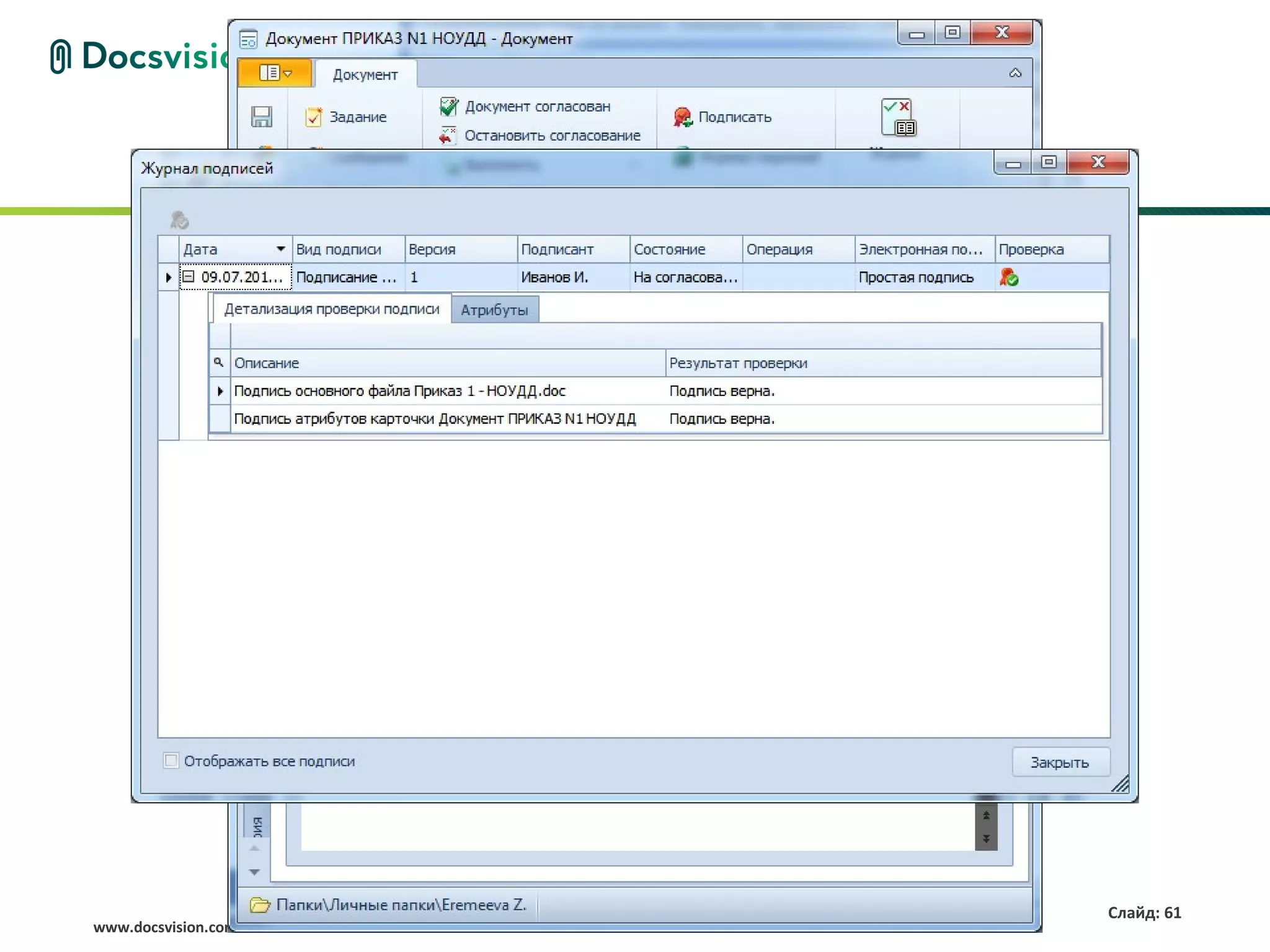The width and height of the screenshot is (1270, 952).
Task: Click the Проверка status icon in signature row
Action: coord(1009,277)
